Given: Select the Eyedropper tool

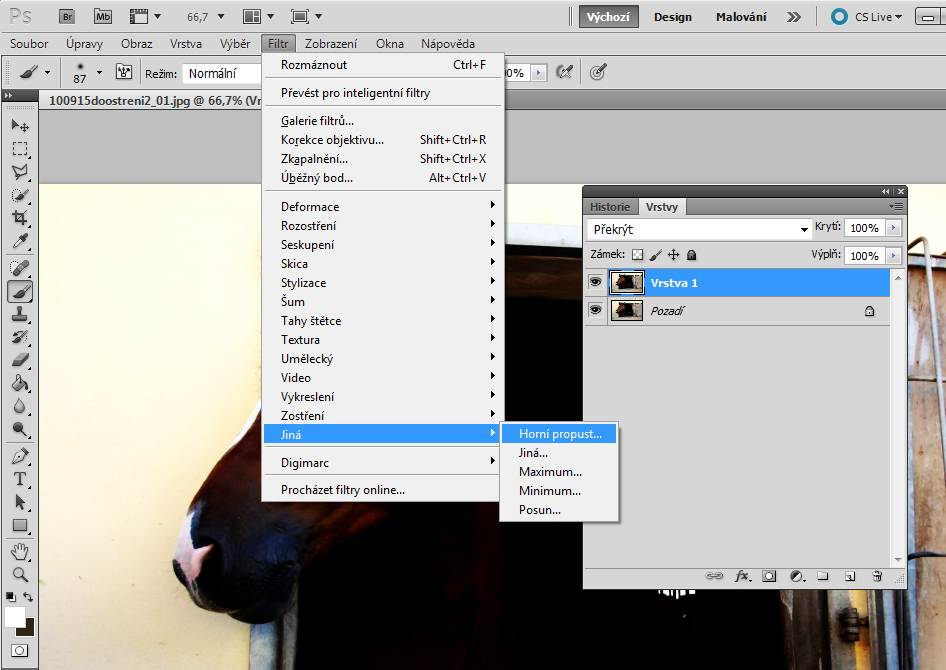Looking at the screenshot, I should click(x=19, y=242).
